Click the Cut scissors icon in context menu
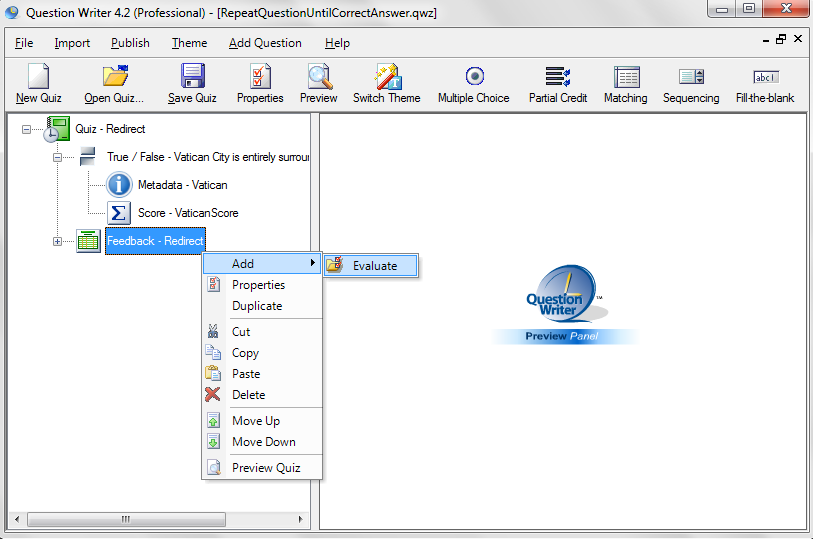The width and height of the screenshot is (814, 539). pyautogui.click(x=213, y=331)
